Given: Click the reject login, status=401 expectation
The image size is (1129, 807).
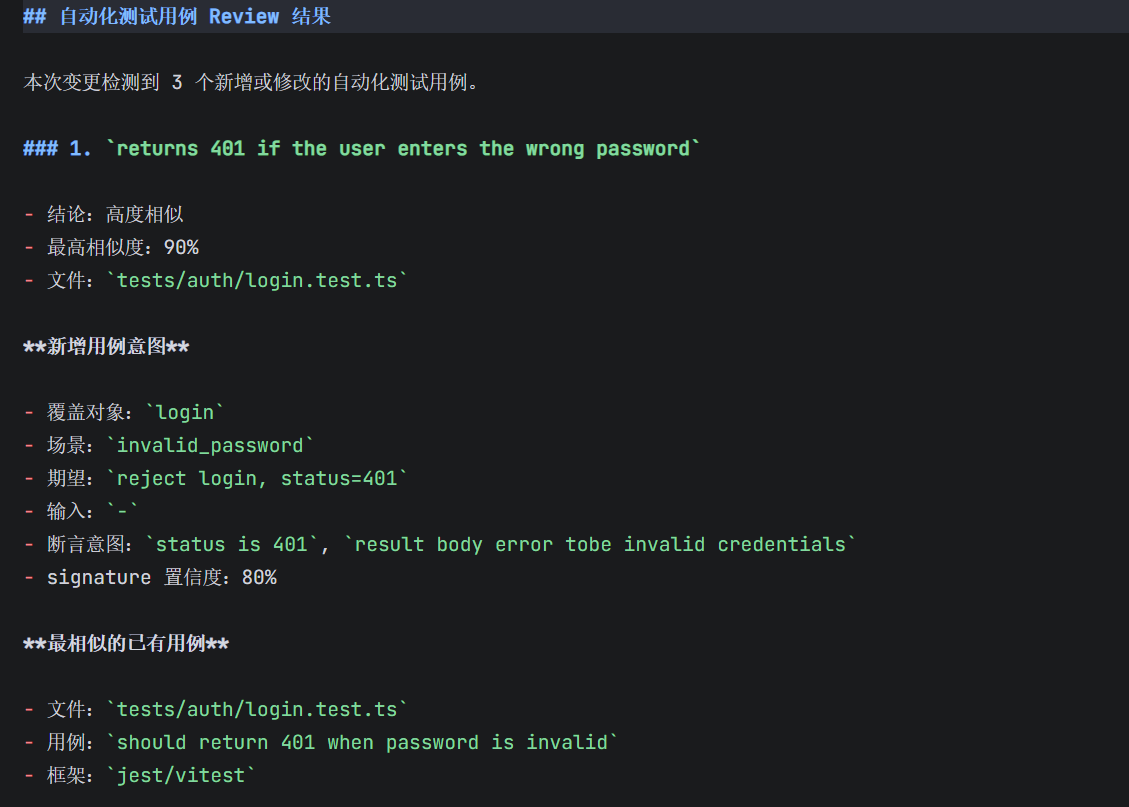Looking at the screenshot, I should [x=257, y=479].
